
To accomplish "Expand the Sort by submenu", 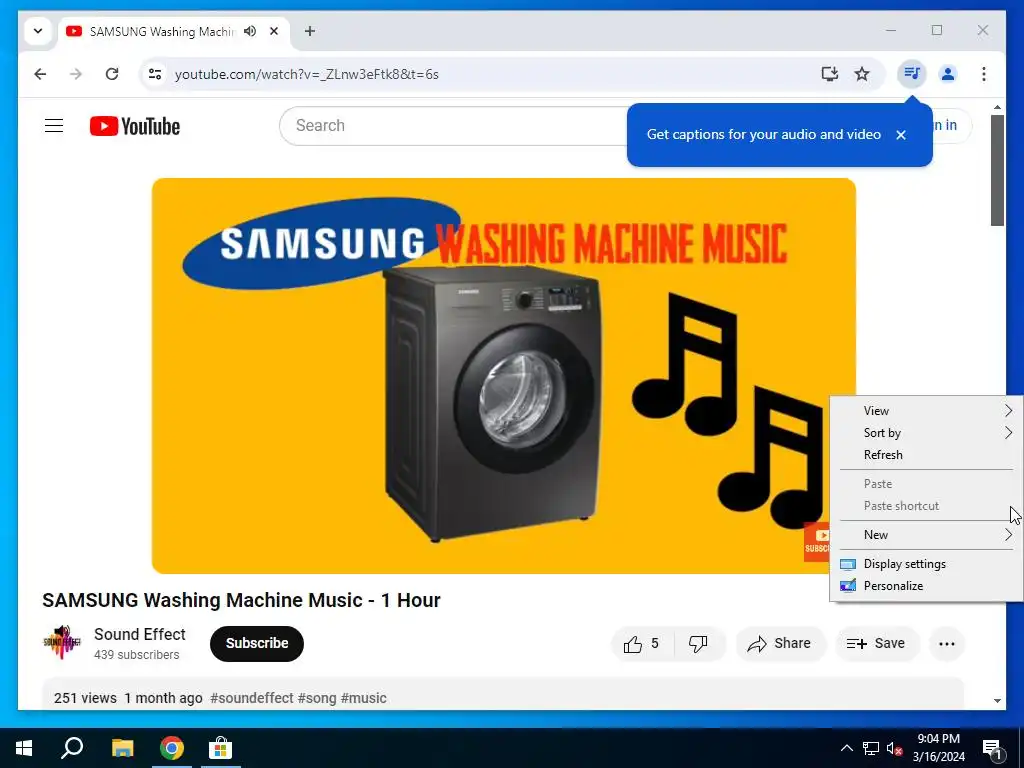I will [927, 433].
